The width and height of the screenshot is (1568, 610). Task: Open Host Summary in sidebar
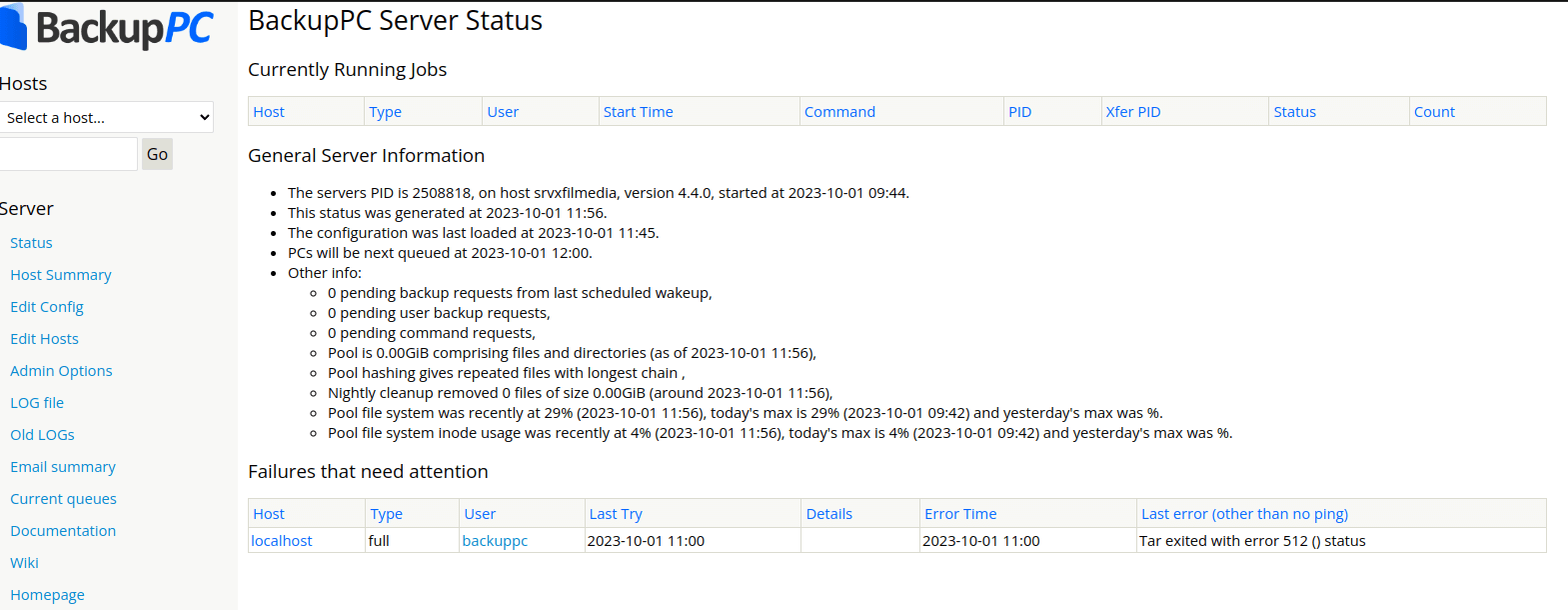pyautogui.click(x=61, y=275)
